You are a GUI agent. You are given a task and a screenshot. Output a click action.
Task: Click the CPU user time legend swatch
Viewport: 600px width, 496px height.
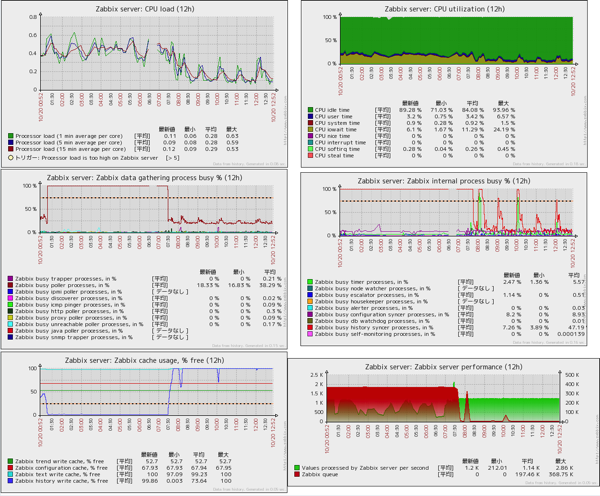point(310,116)
